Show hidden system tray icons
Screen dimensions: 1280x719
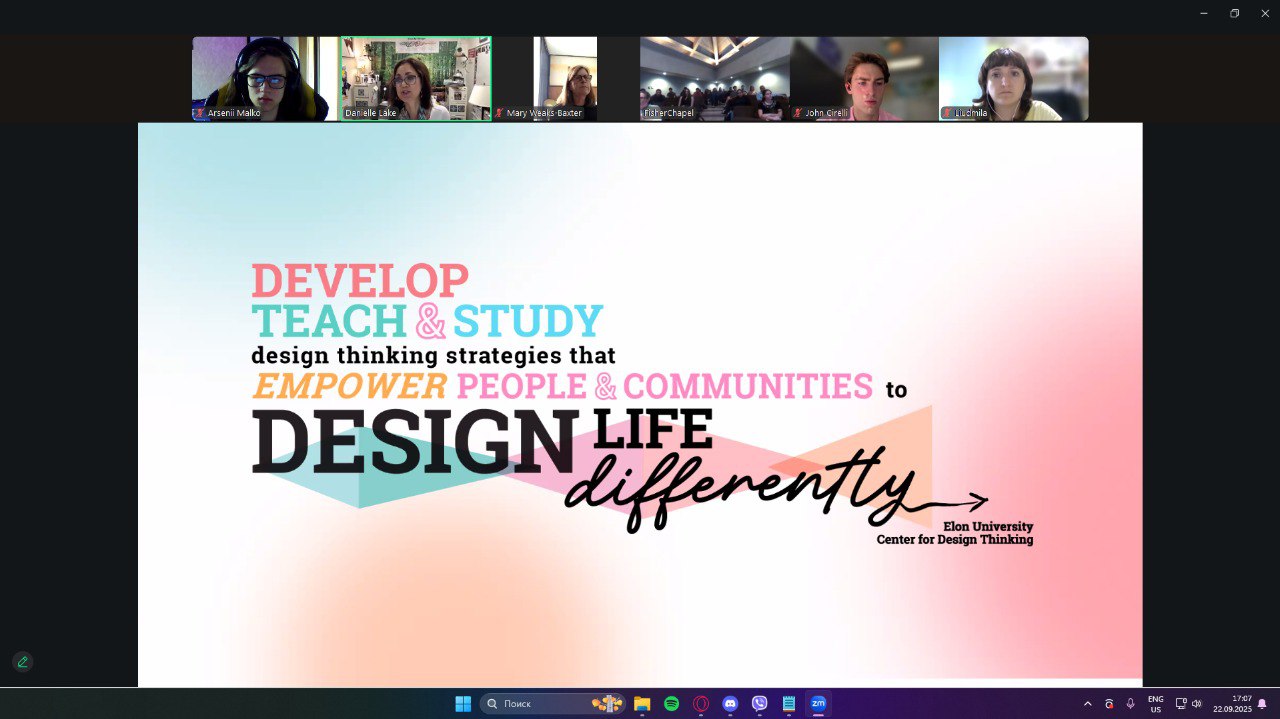[x=1088, y=704]
